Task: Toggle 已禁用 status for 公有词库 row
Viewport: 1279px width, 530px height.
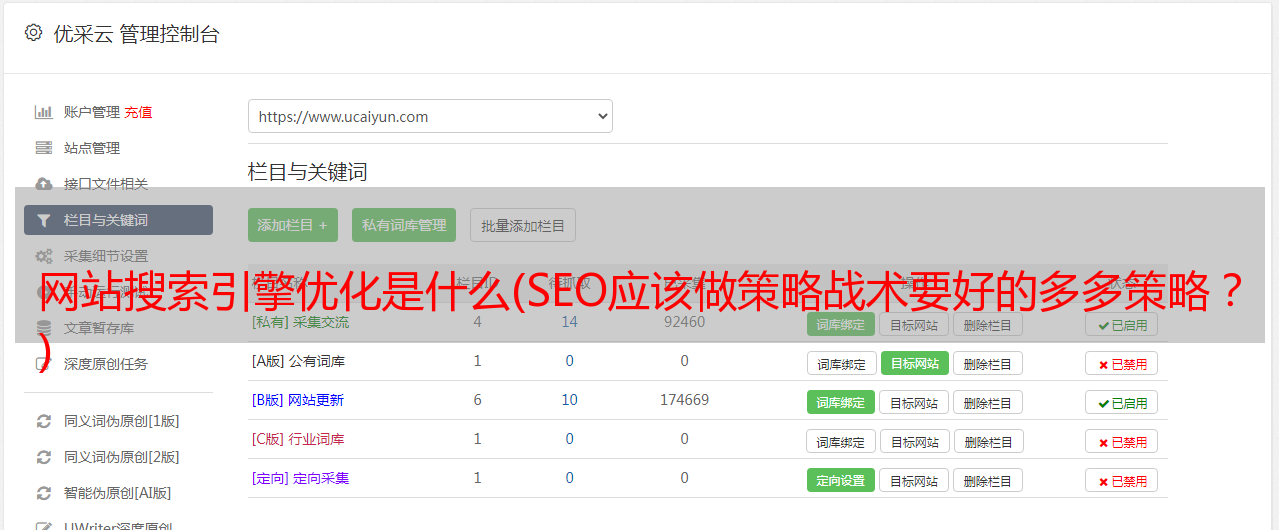Action: 1122,363
